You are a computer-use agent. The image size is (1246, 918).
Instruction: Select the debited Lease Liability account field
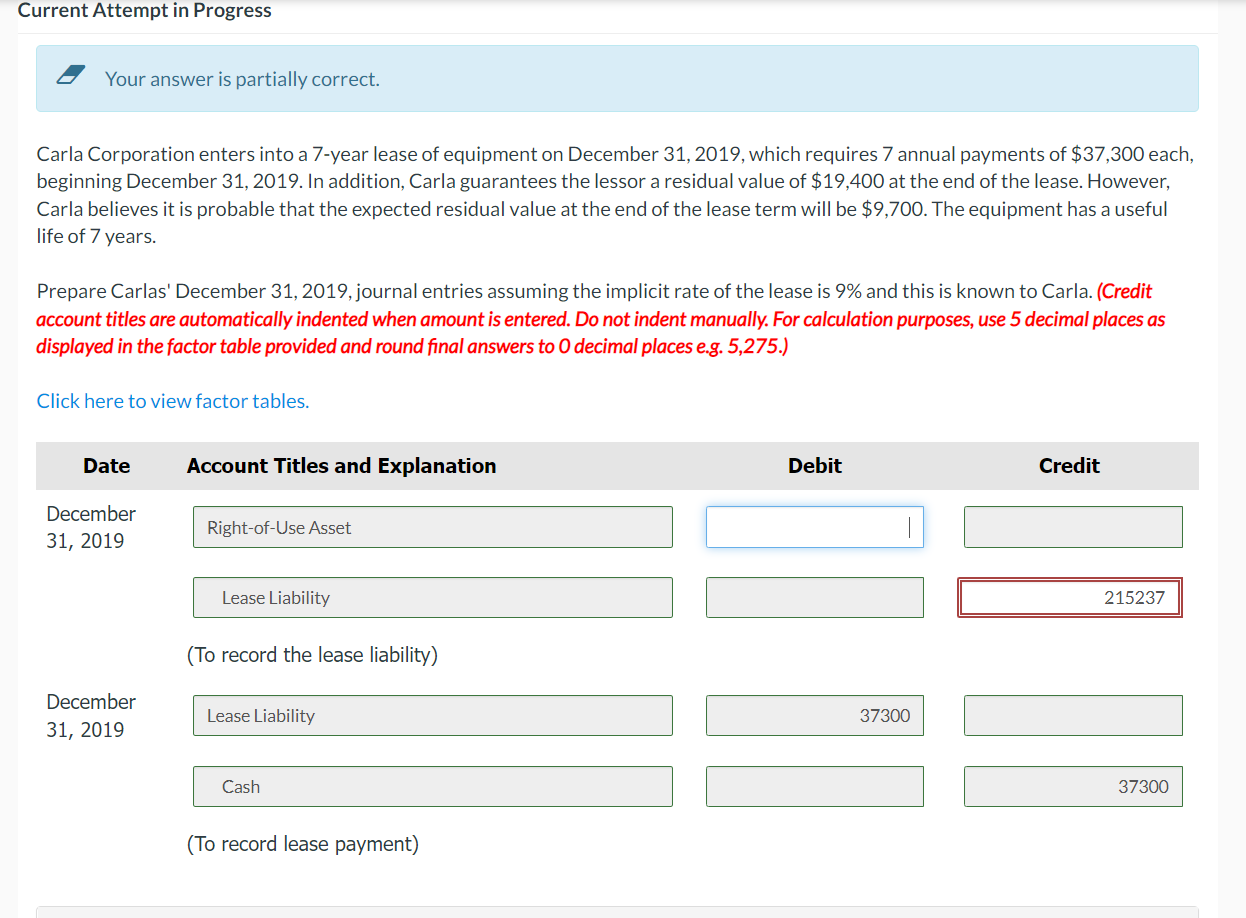(x=433, y=715)
